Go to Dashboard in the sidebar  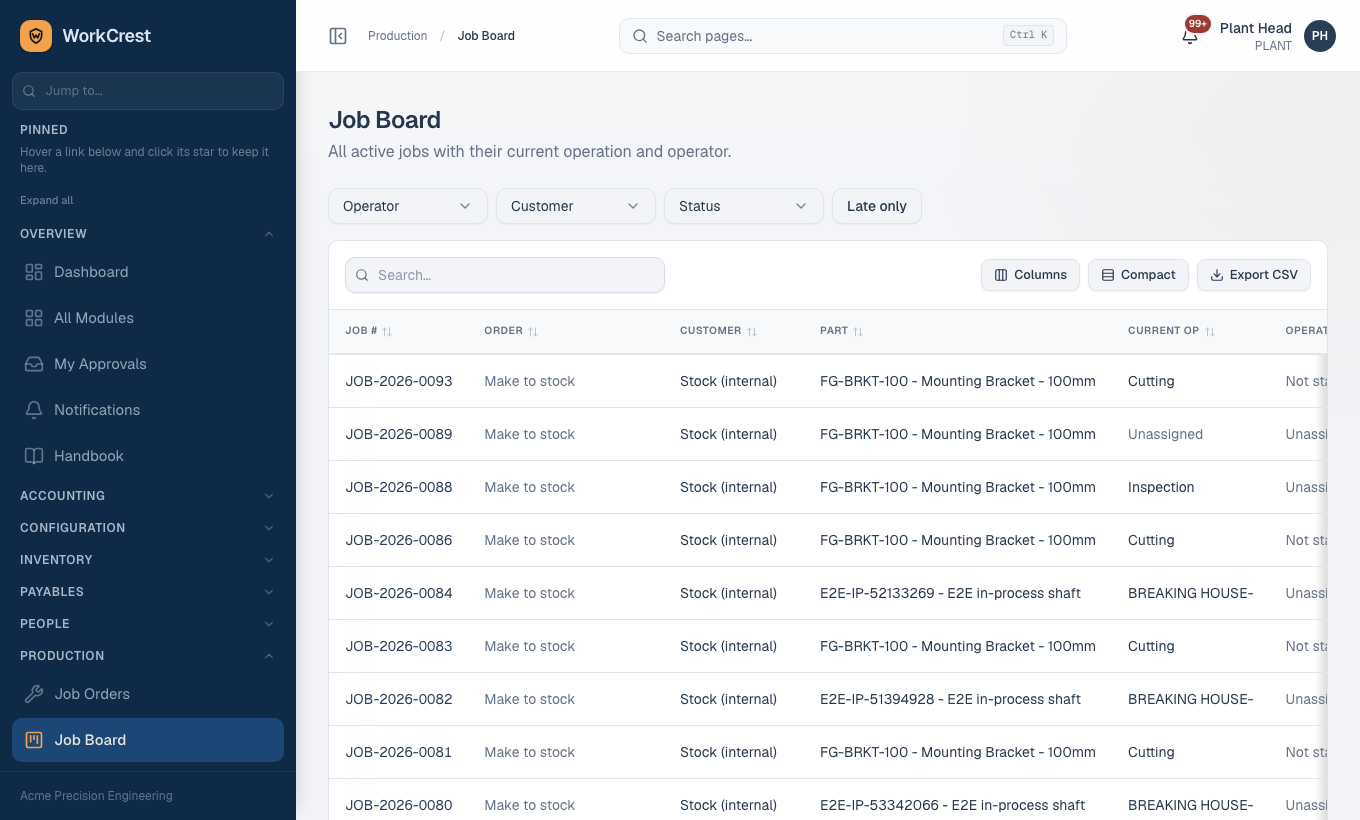[x=148, y=272]
